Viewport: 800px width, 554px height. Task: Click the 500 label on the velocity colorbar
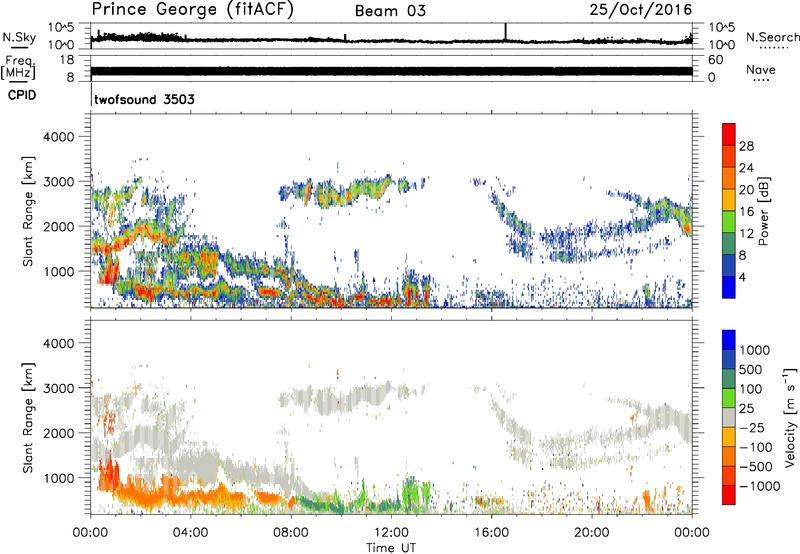(x=749, y=370)
